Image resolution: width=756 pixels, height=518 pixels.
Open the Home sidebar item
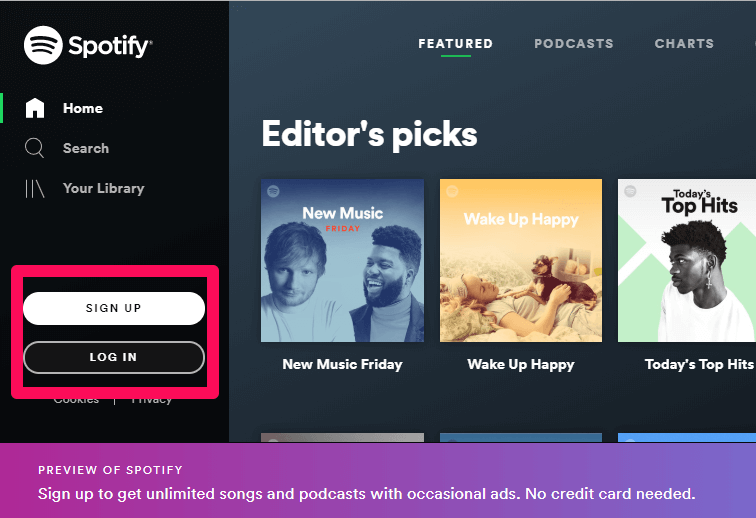(82, 108)
